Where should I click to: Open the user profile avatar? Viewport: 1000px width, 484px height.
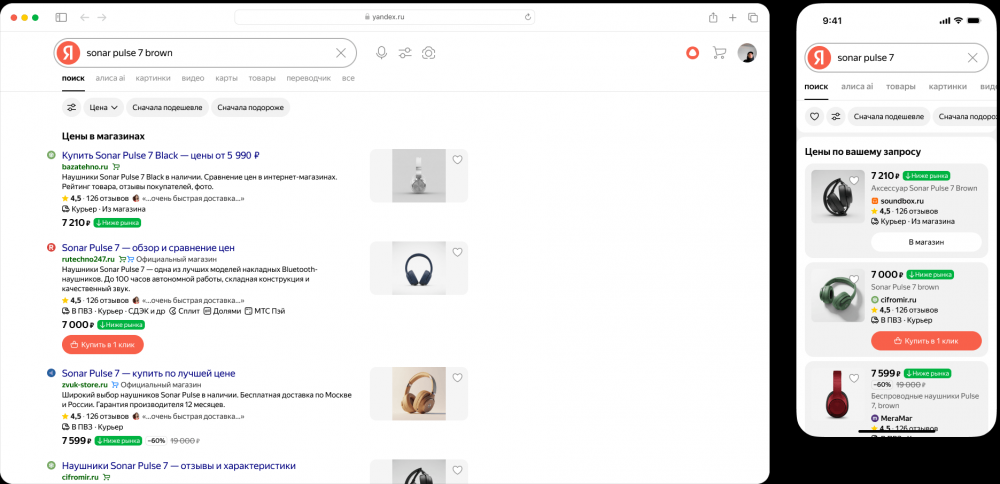747,53
